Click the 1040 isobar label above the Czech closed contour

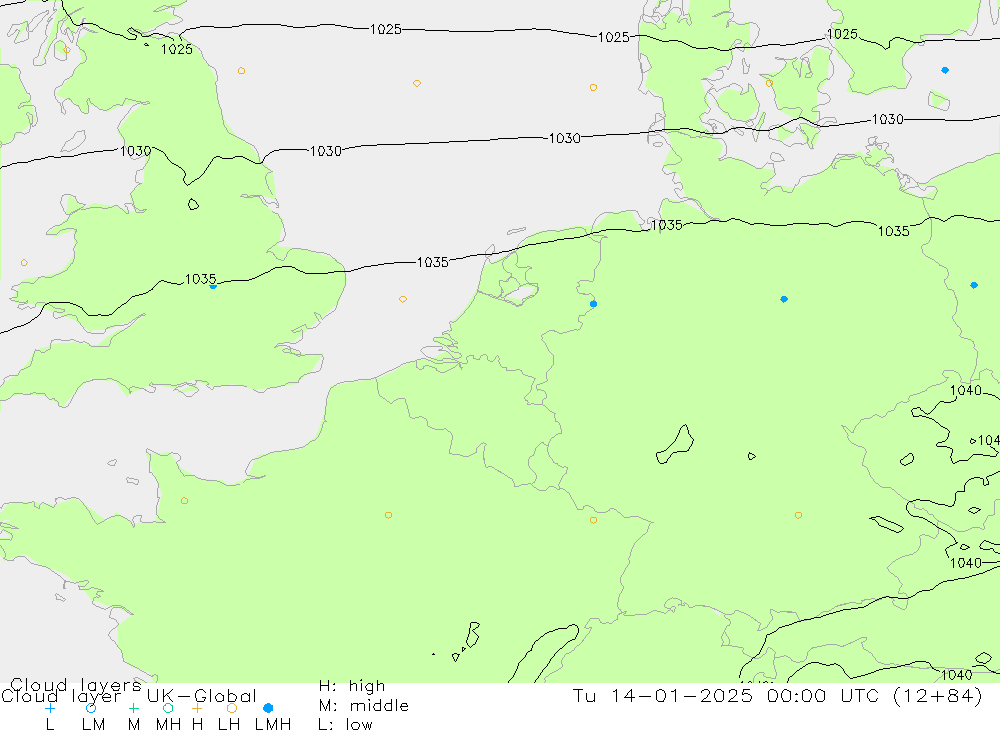pos(966,390)
